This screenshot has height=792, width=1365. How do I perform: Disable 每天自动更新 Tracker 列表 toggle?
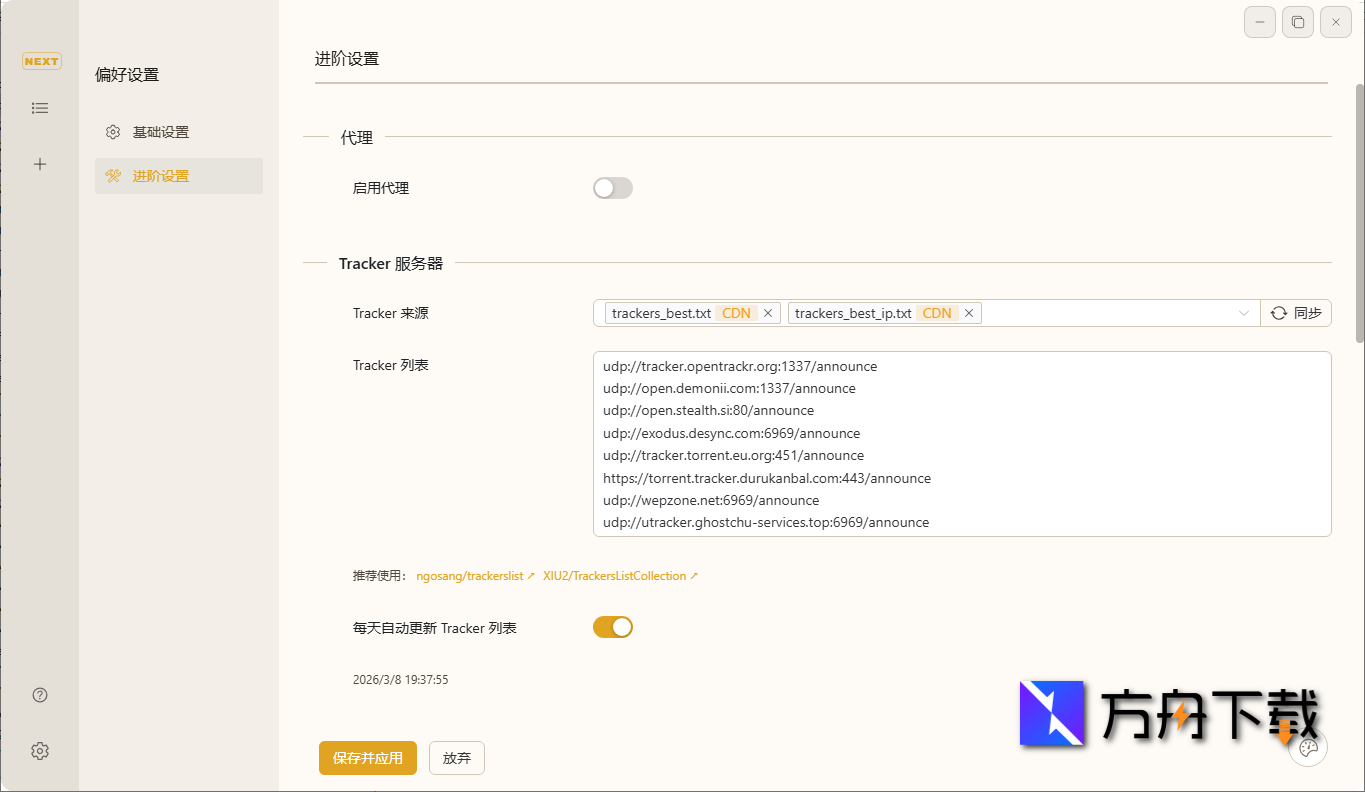click(x=612, y=627)
